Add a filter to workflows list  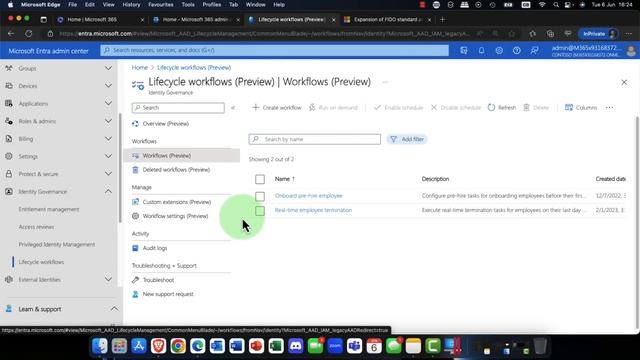(x=407, y=139)
